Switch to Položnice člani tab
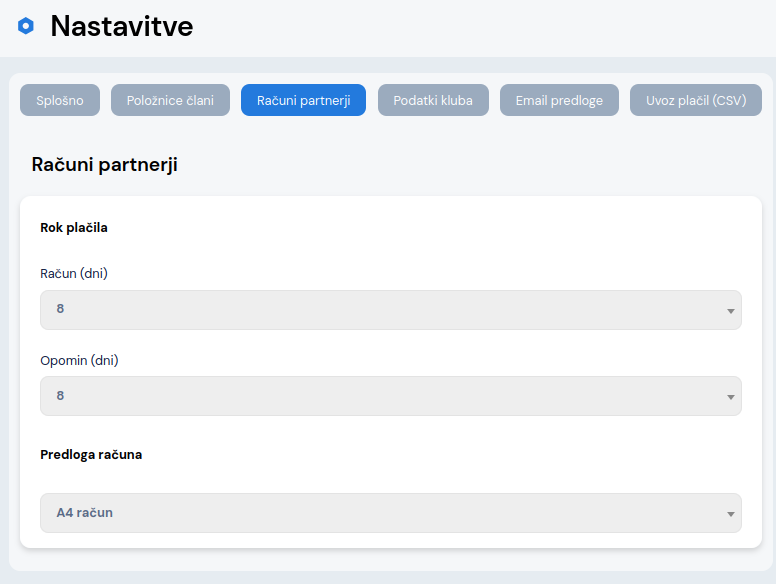 [170, 100]
